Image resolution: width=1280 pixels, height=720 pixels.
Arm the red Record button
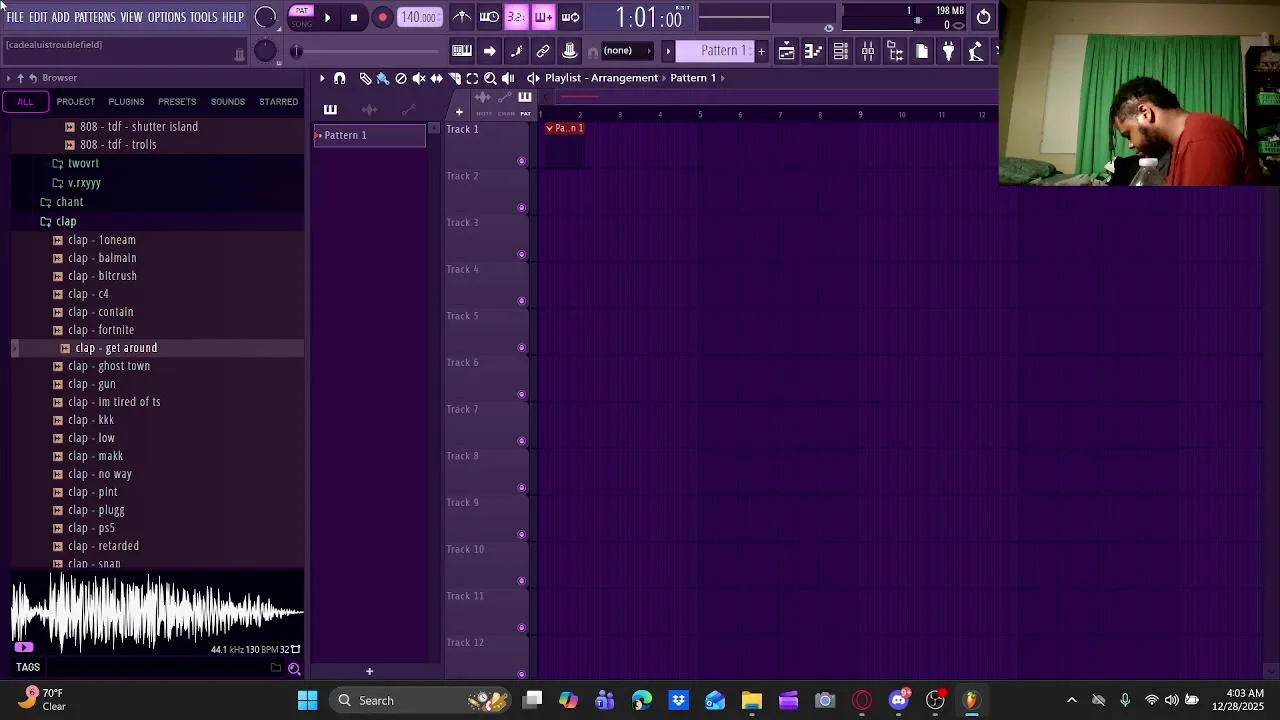[382, 17]
